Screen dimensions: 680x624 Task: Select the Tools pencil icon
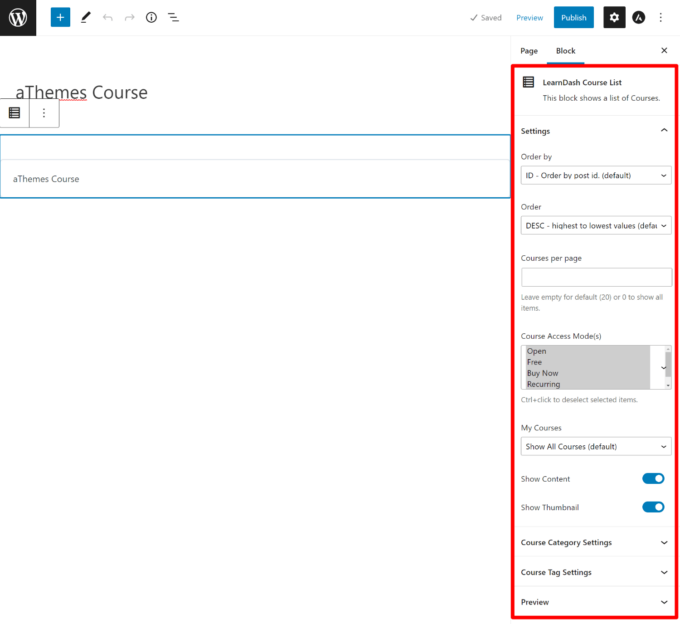(86, 17)
